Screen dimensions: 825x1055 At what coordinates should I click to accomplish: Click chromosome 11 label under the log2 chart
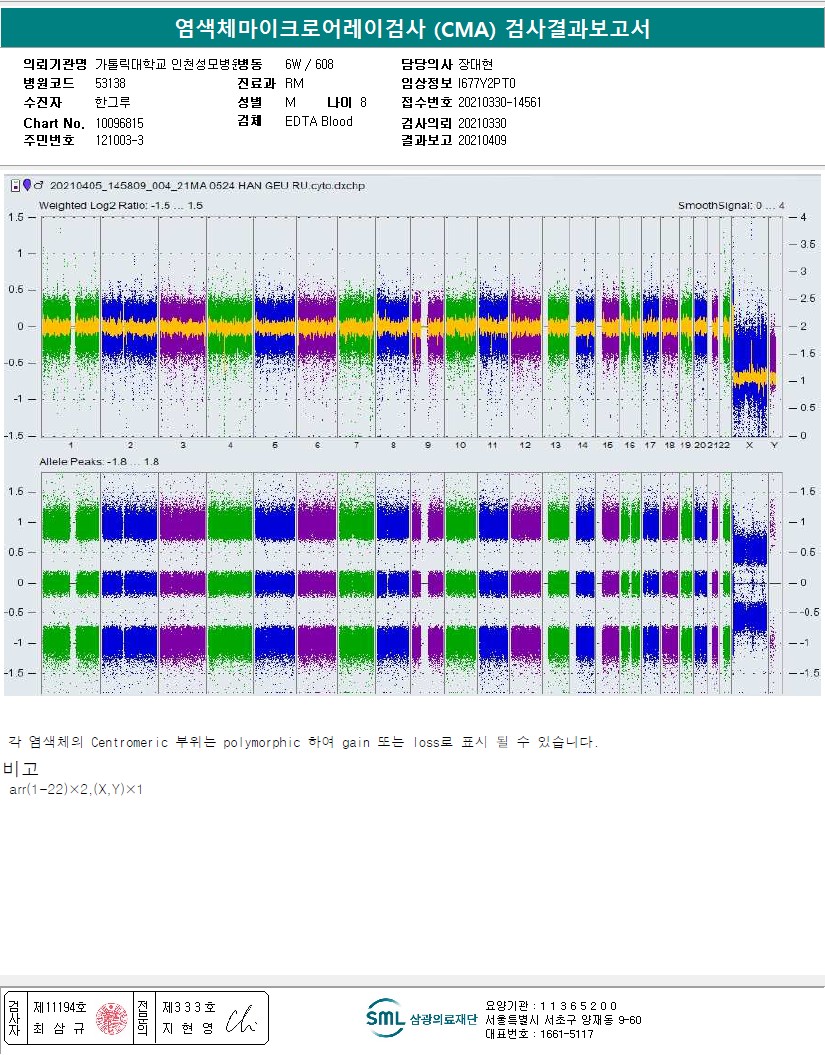pos(493,445)
